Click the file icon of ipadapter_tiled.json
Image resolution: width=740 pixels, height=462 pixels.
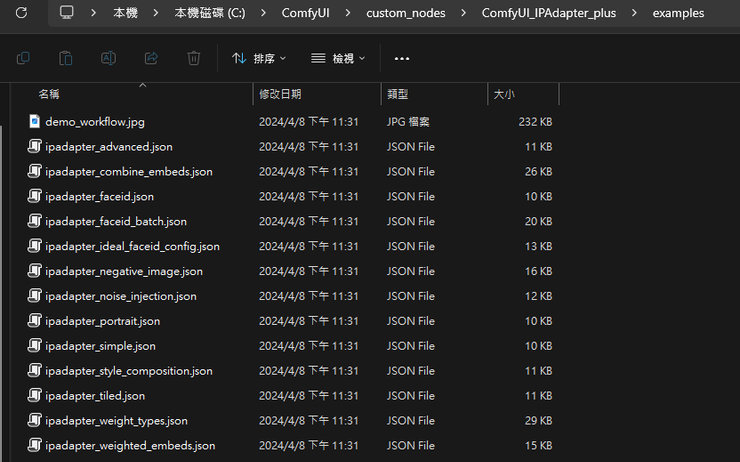[x=34, y=395]
